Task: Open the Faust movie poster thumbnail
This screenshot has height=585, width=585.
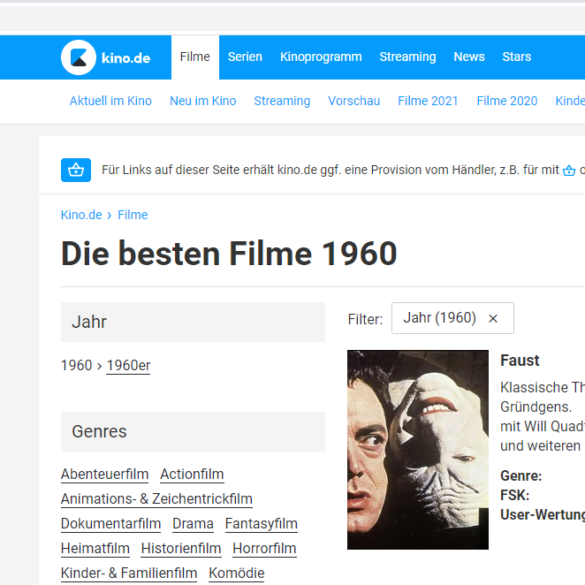Action: click(x=418, y=450)
